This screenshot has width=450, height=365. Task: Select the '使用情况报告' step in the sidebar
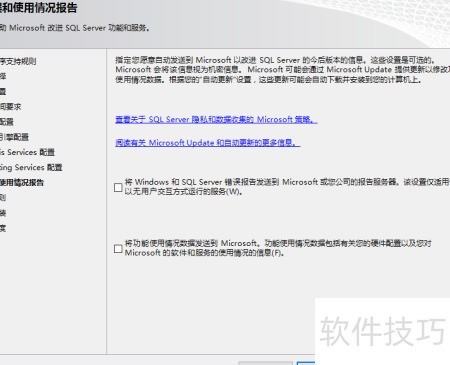tap(22, 183)
